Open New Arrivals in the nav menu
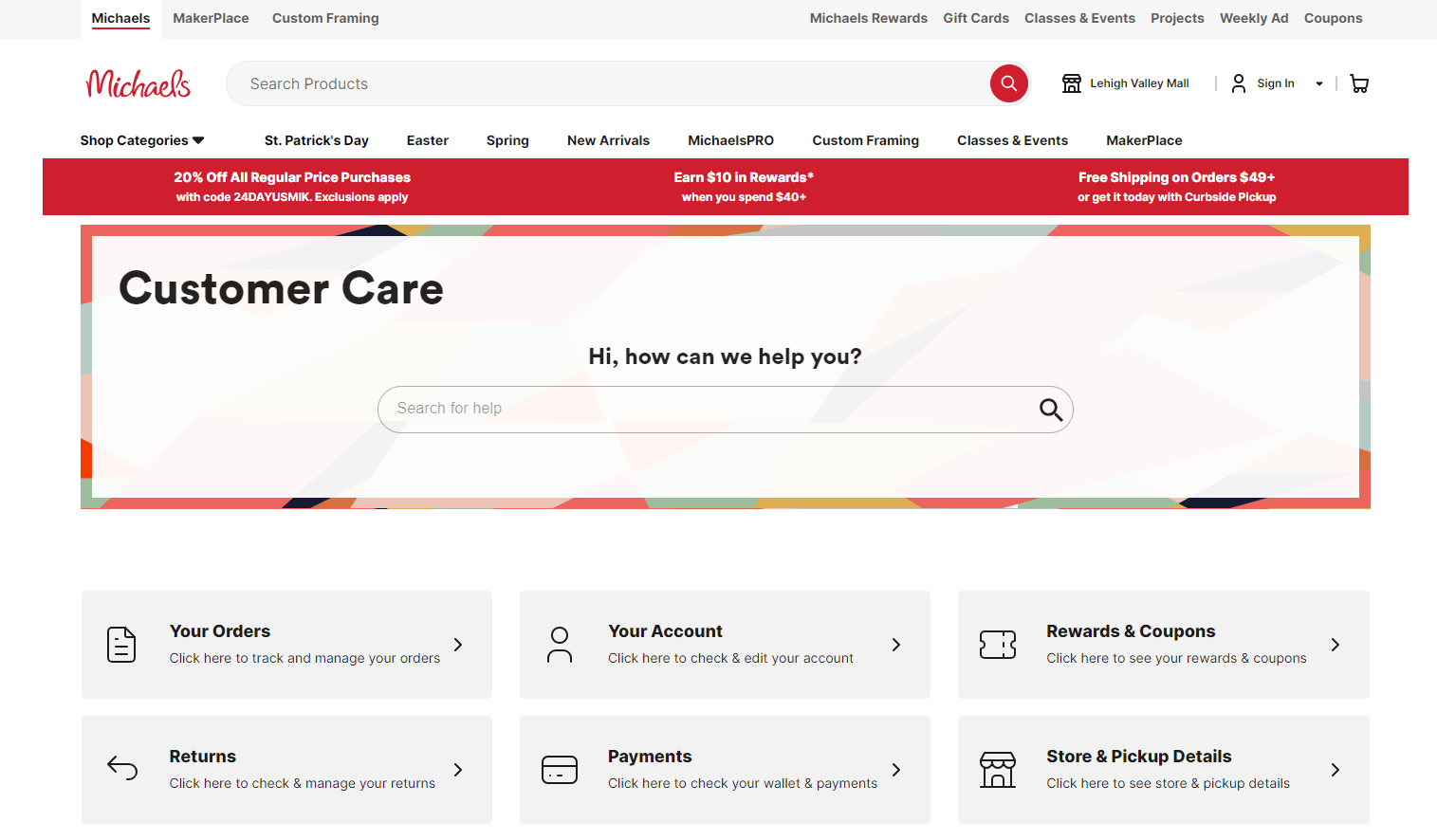The image size is (1437, 840). 608,140
